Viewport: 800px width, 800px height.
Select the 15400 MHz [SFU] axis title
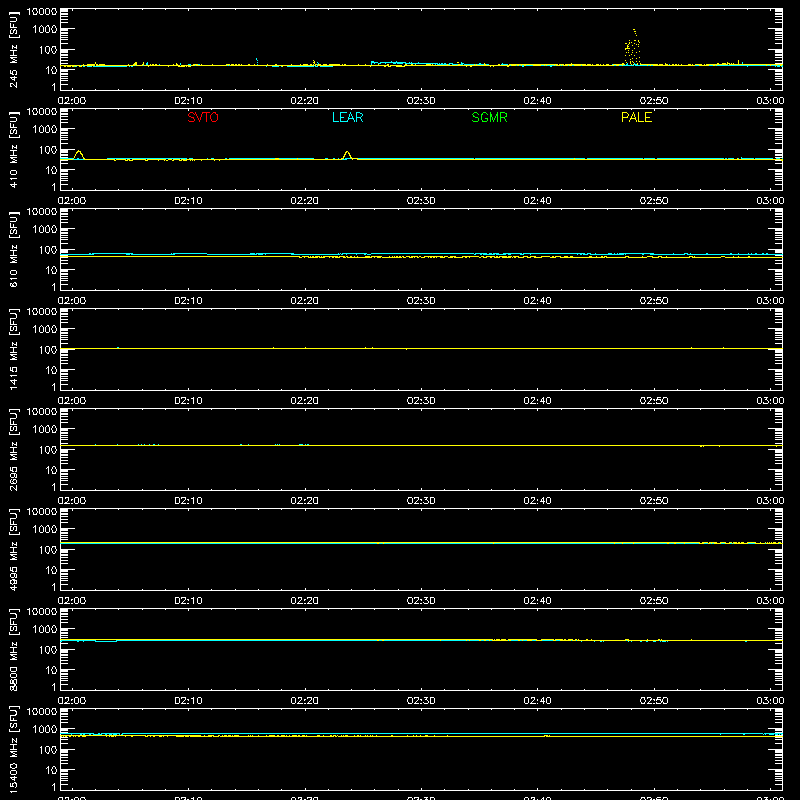13,749
